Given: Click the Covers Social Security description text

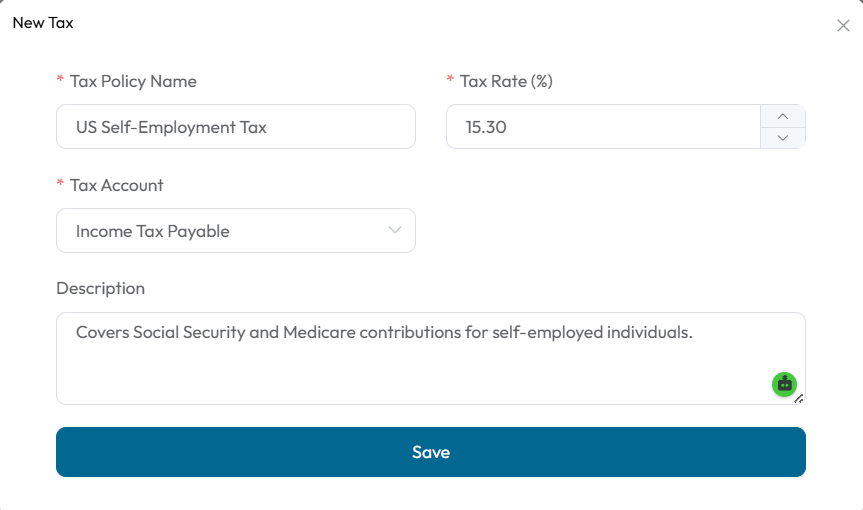Looking at the screenshot, I should click(x=384, y=332).
